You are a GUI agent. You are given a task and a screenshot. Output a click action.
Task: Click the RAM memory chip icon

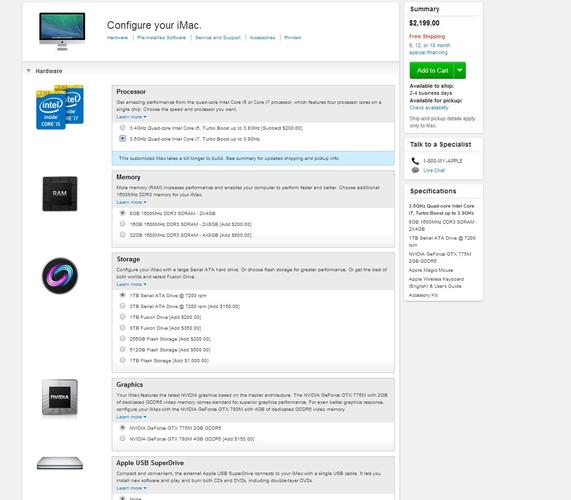point(60,194)
